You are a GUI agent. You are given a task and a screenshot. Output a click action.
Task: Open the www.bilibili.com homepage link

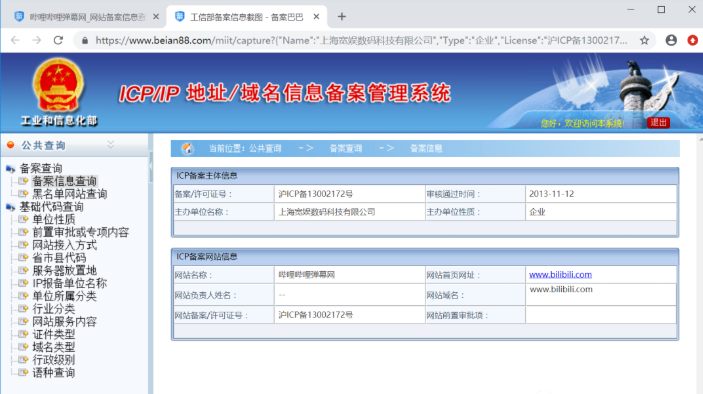(560, 274)
